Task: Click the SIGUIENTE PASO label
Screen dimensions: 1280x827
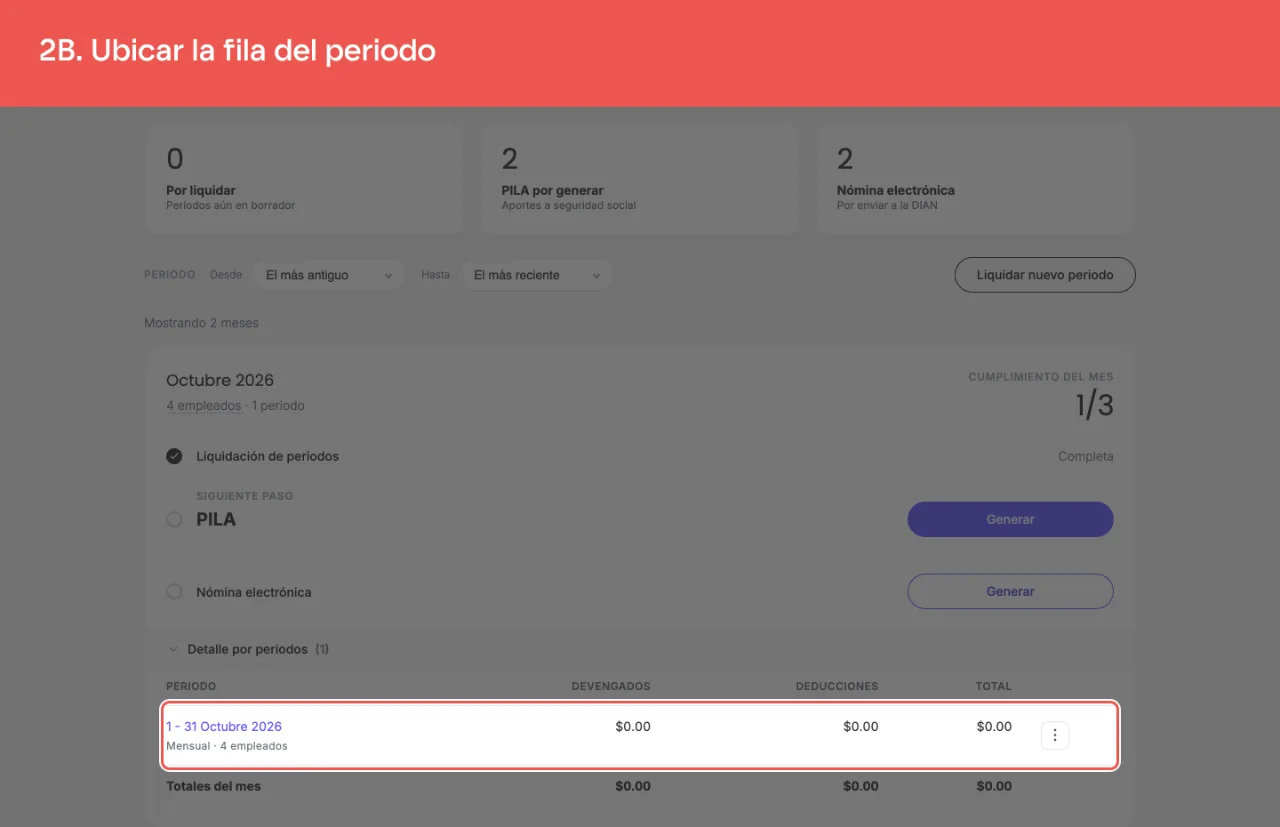Action: [x=245, y=496]
